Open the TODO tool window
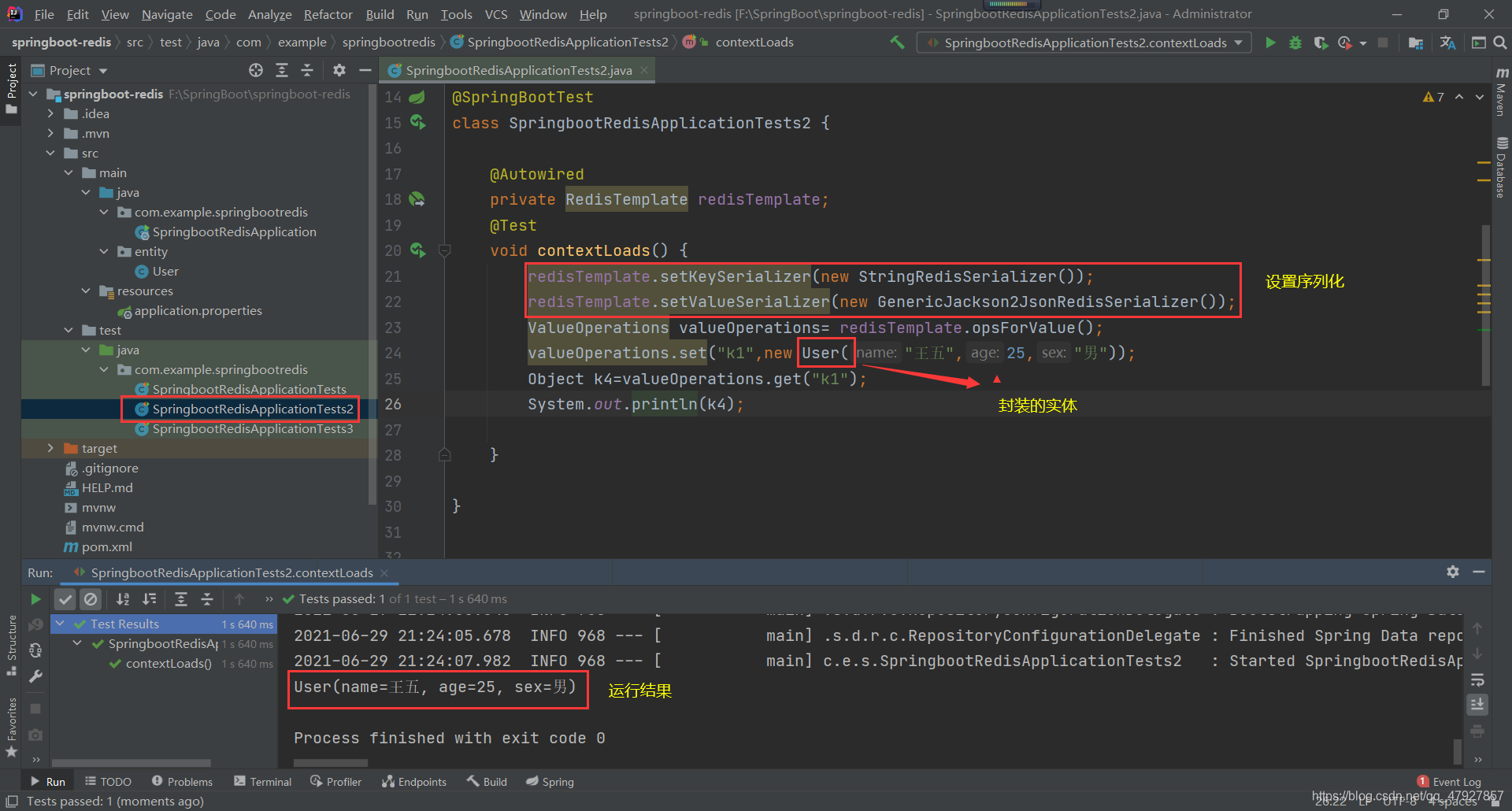Screen dimensions: 1512x811 coord(108,781)
